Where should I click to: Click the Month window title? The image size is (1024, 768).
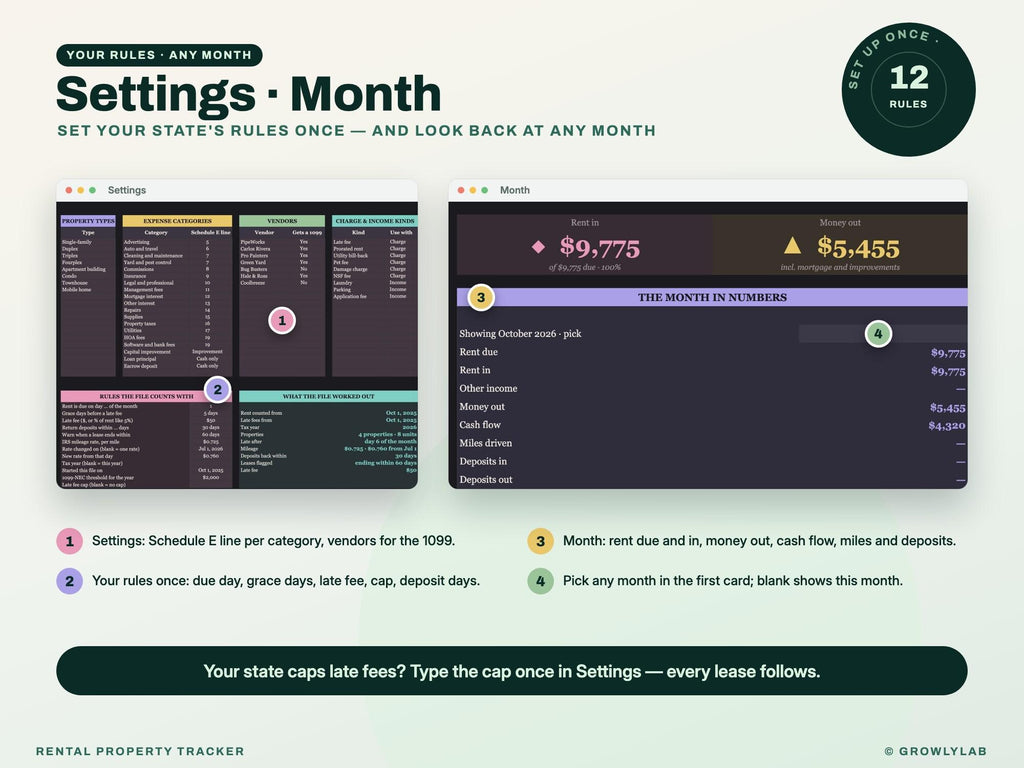click(515, 190)
